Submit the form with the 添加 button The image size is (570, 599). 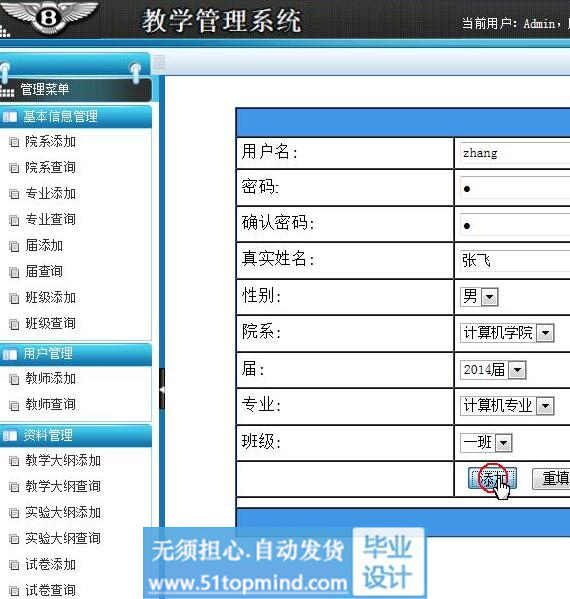(492, 478)
